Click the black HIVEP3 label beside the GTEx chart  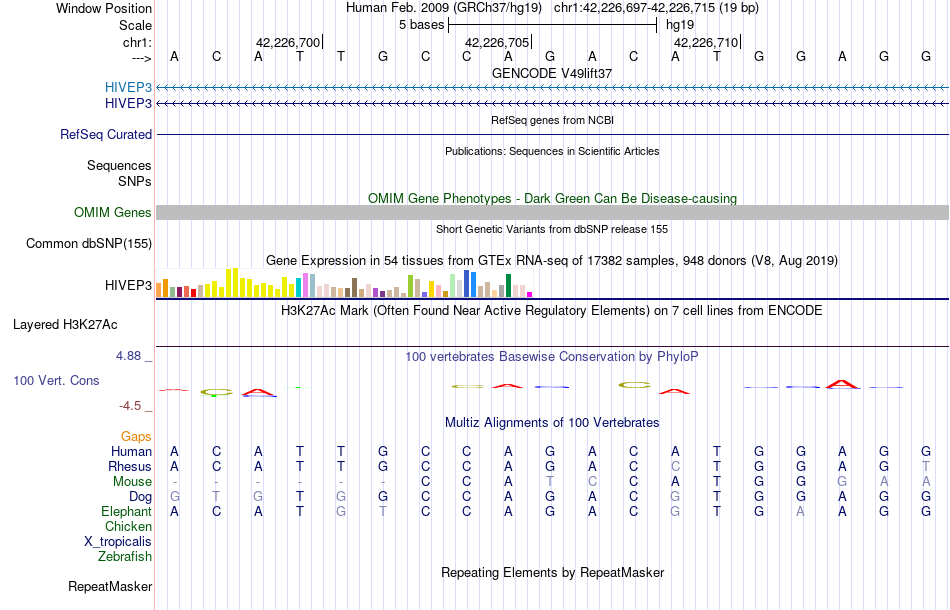coord(128,285)
